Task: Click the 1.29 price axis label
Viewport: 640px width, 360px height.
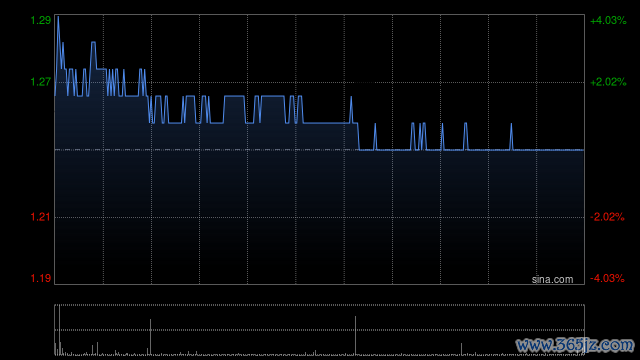Action: tap(41, 20)
